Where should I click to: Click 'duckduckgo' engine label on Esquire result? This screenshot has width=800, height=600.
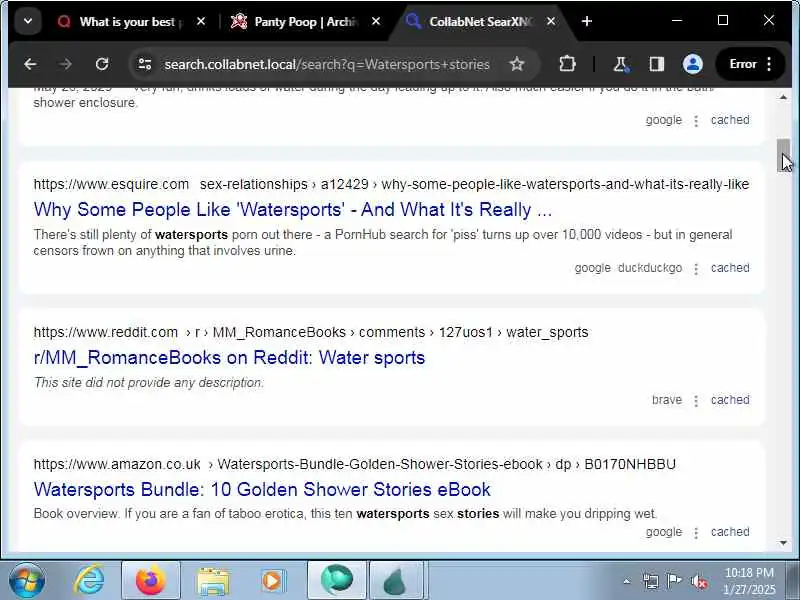tap(649, 268)
